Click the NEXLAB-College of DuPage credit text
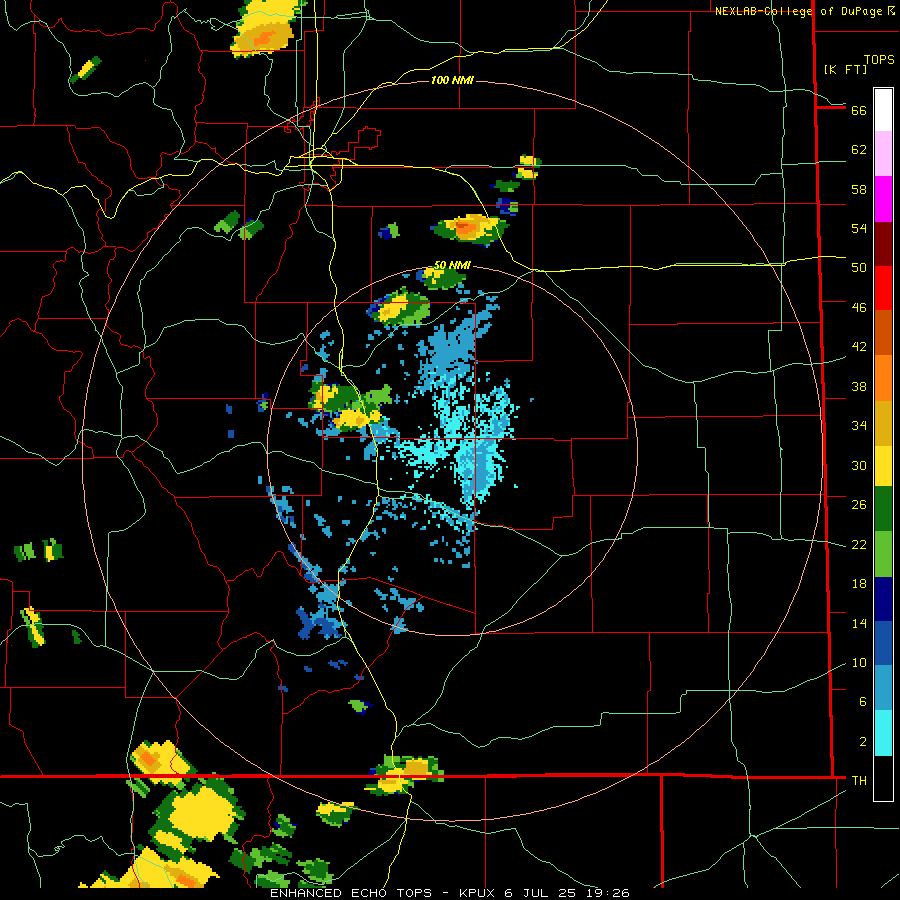The width and height of the screenshot is (900, 900). click(800, 11)
